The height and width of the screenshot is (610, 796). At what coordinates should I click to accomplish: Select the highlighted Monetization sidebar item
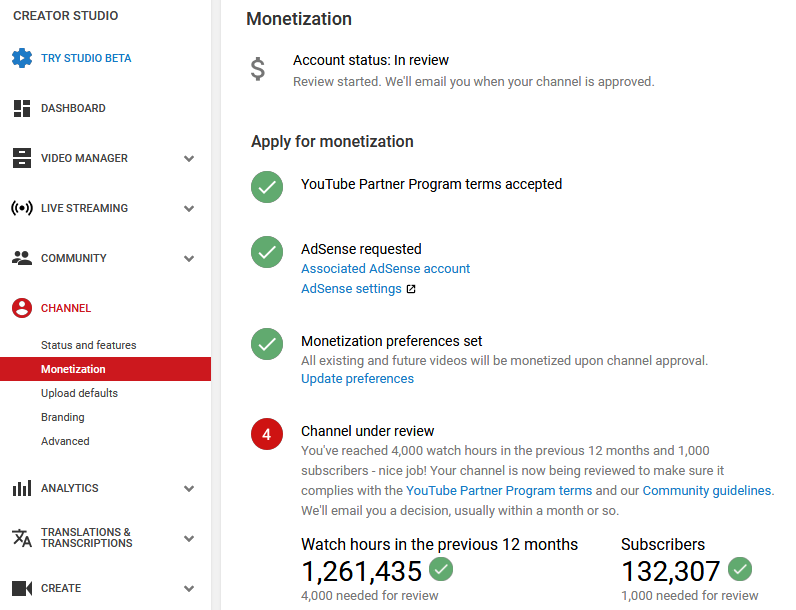tap(105, 369)
